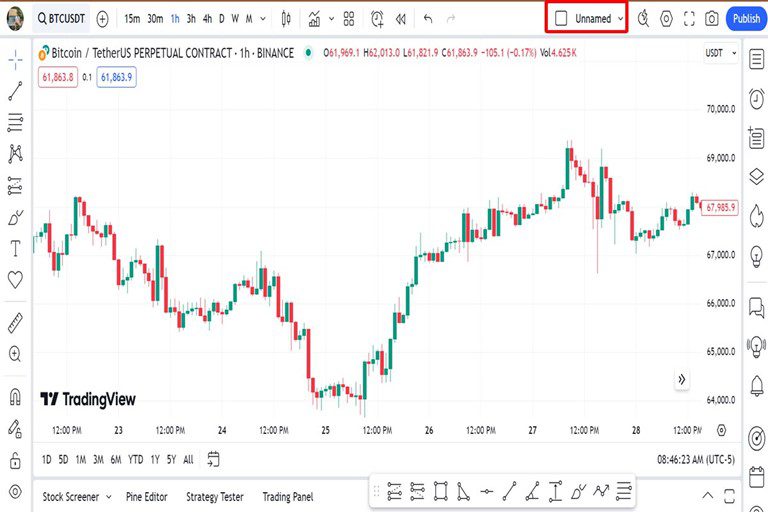The height and width of the screenshot is (512, 768).
Task: Select the 1D date range
Action: pyautogui.click(x=47, y=460)
